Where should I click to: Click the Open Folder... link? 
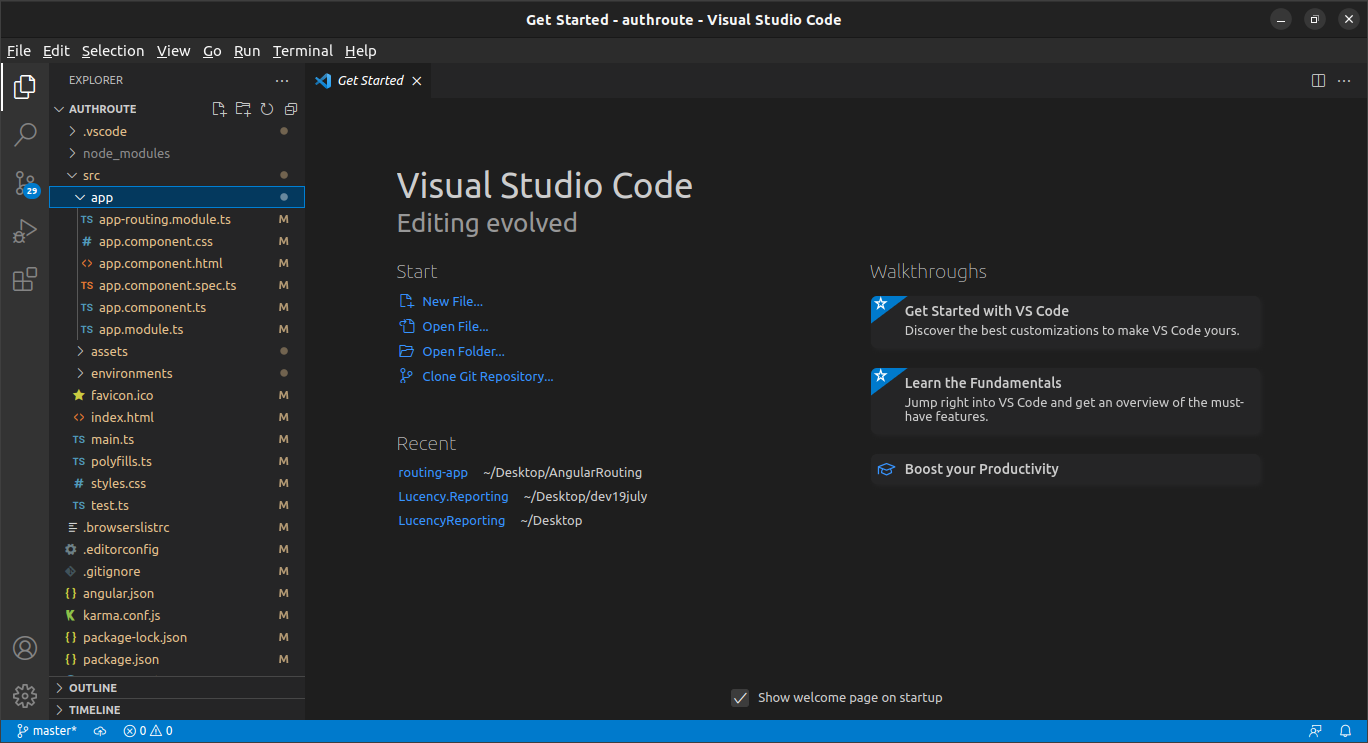pos(463,351)
